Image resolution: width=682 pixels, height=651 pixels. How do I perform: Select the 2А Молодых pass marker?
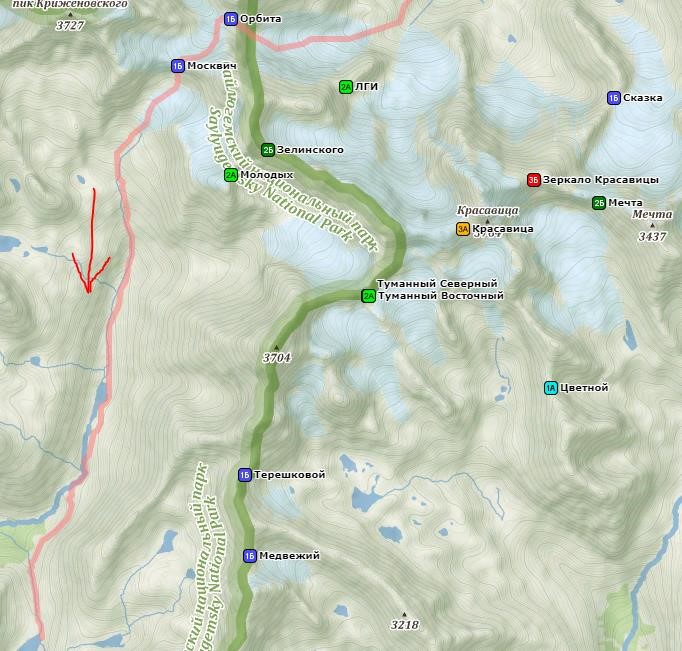tap(231, 175)
